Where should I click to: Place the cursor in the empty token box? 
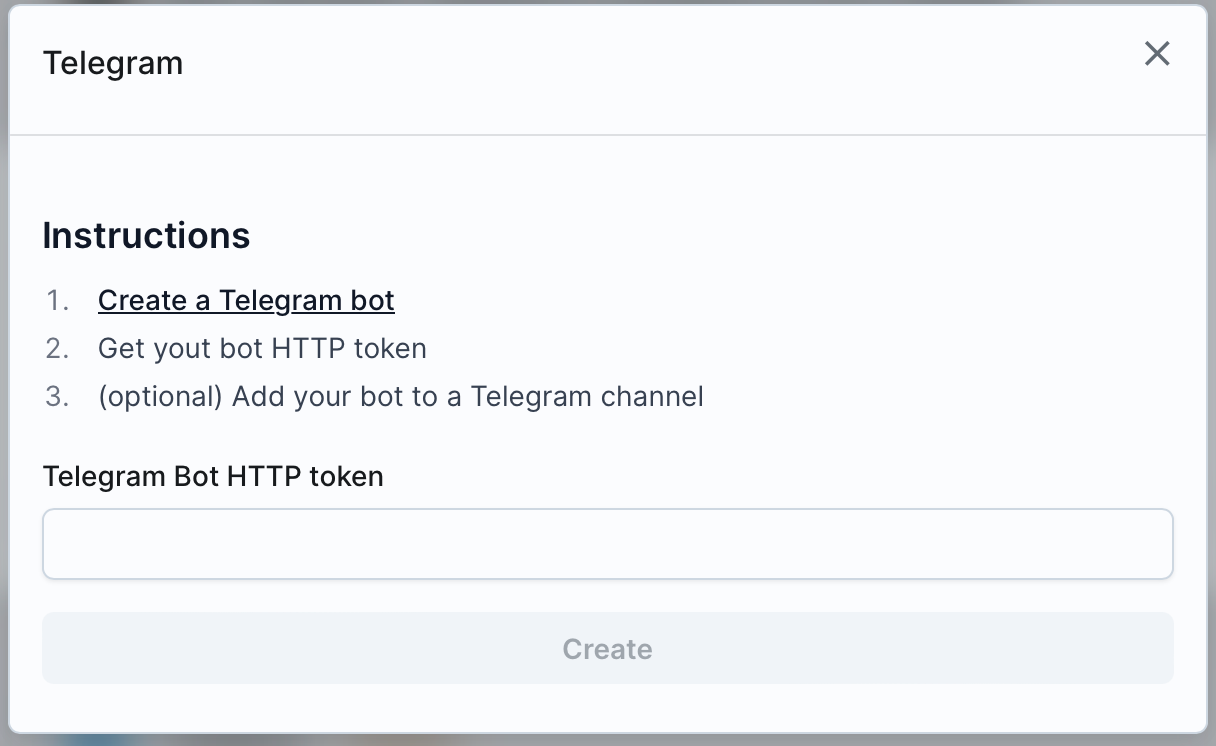tap(607, 544)
